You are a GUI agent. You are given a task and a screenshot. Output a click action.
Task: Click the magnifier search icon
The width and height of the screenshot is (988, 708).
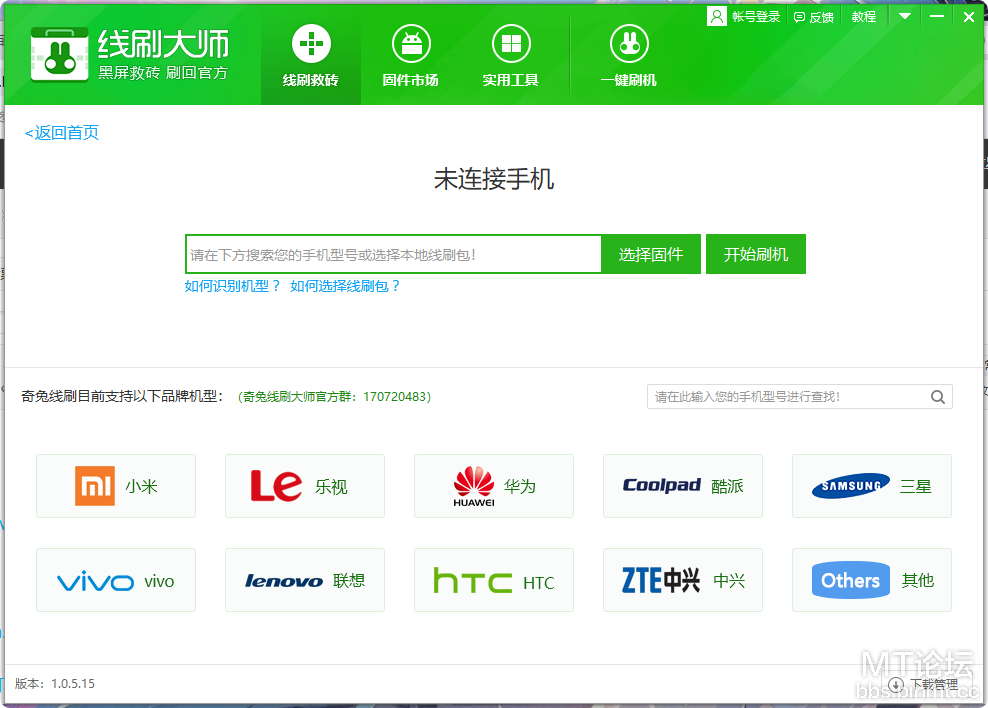click(x=938, y=397)
